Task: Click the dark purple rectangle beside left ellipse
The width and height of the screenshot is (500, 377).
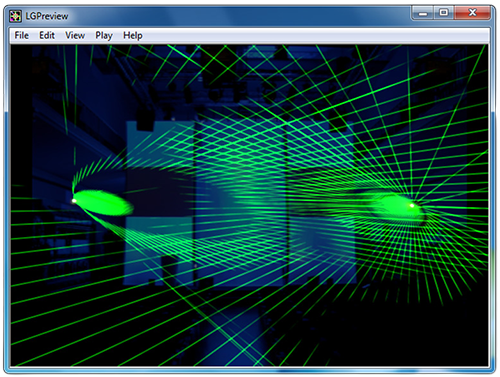Action: click(x=159, y=192)
